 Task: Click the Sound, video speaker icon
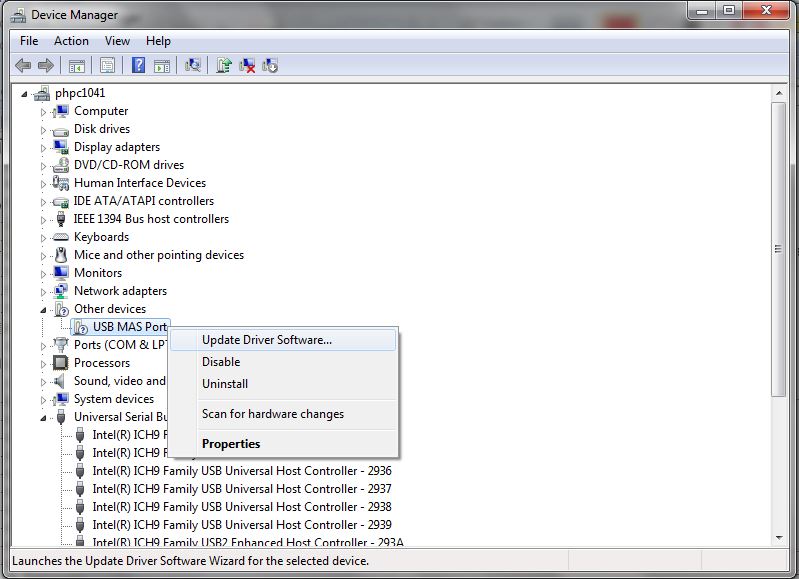coord(60,381)
